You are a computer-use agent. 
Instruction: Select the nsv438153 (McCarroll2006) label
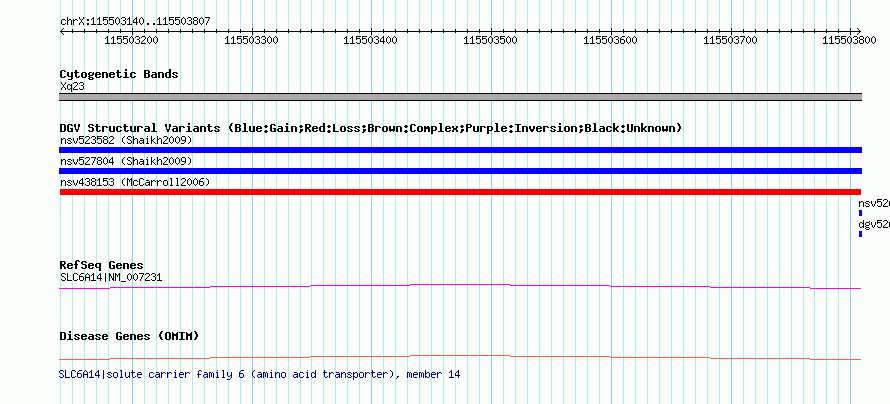click(x=135, y=182)
